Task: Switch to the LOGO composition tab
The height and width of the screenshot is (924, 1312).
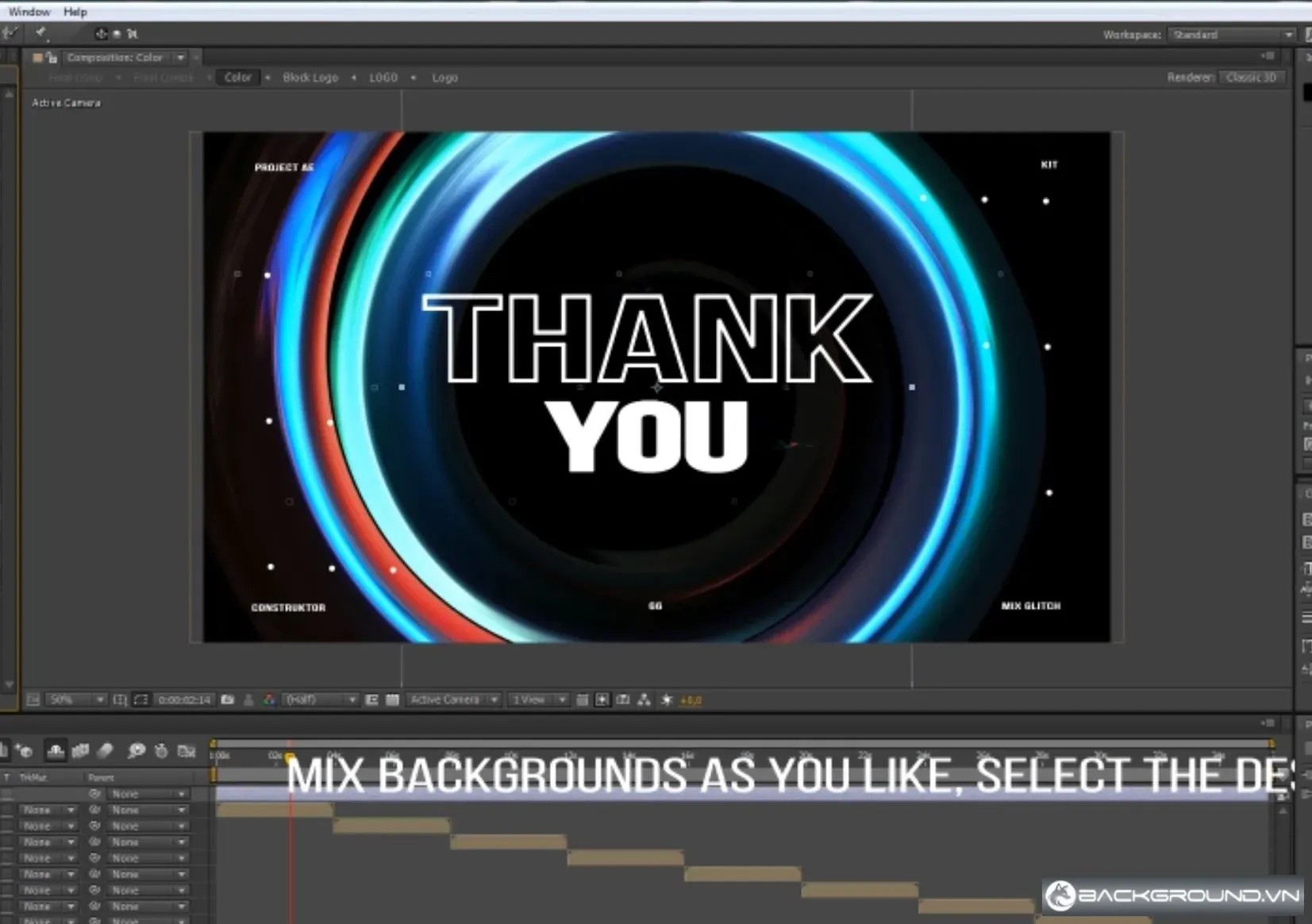Action: [x=383, y=78]
